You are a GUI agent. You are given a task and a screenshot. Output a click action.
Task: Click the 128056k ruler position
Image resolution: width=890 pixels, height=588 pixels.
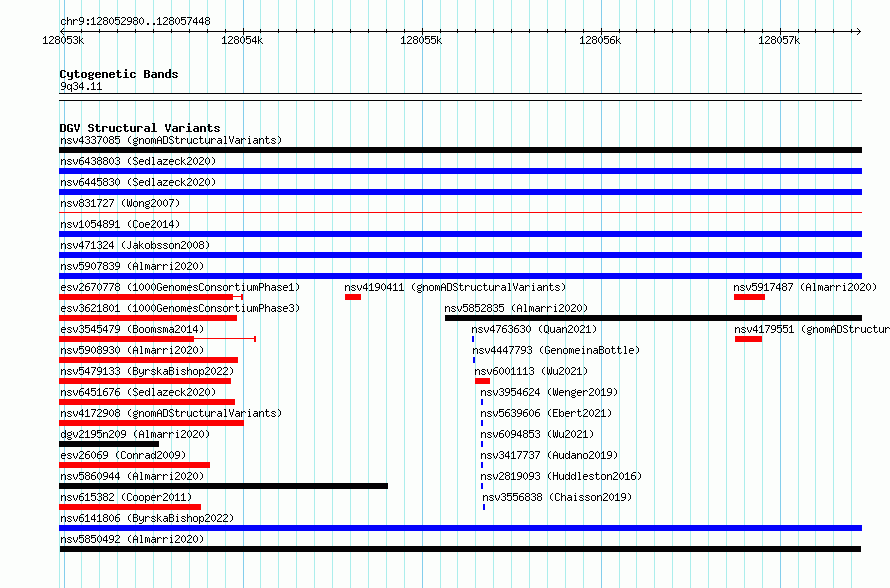pyautogui.click(x=600, y=40)
